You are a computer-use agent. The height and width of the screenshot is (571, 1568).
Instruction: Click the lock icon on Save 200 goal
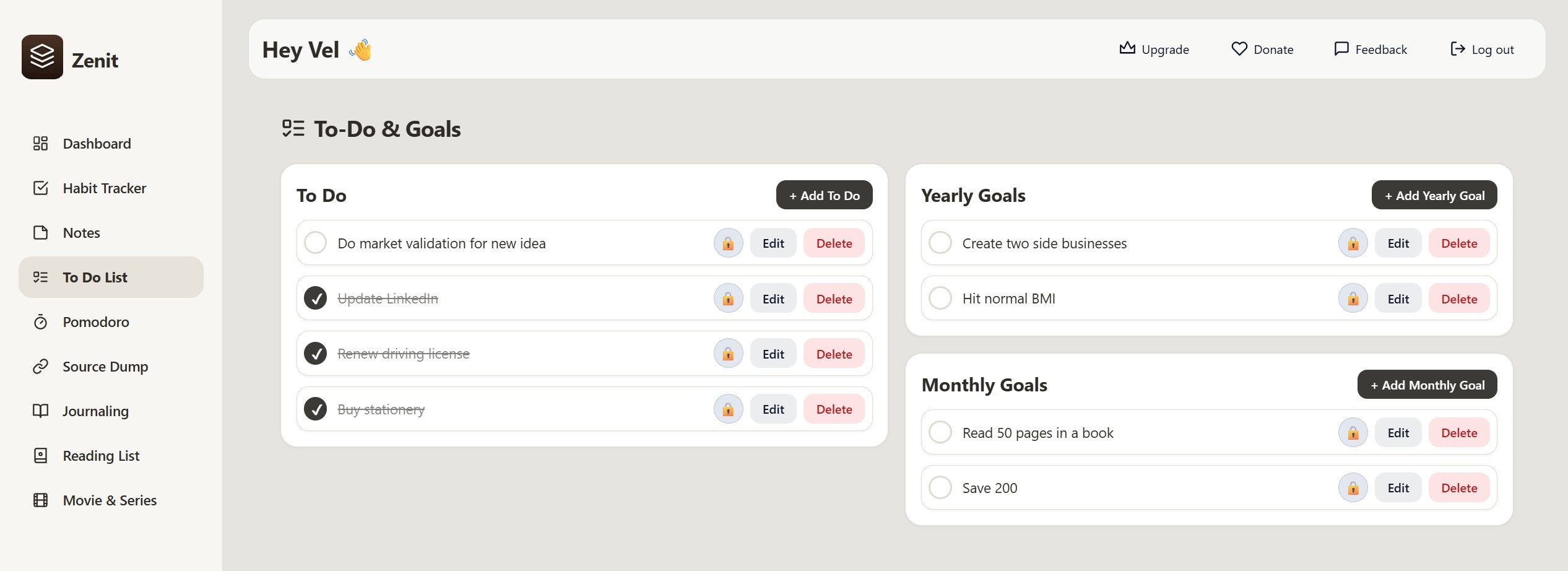coord(1353,488)
